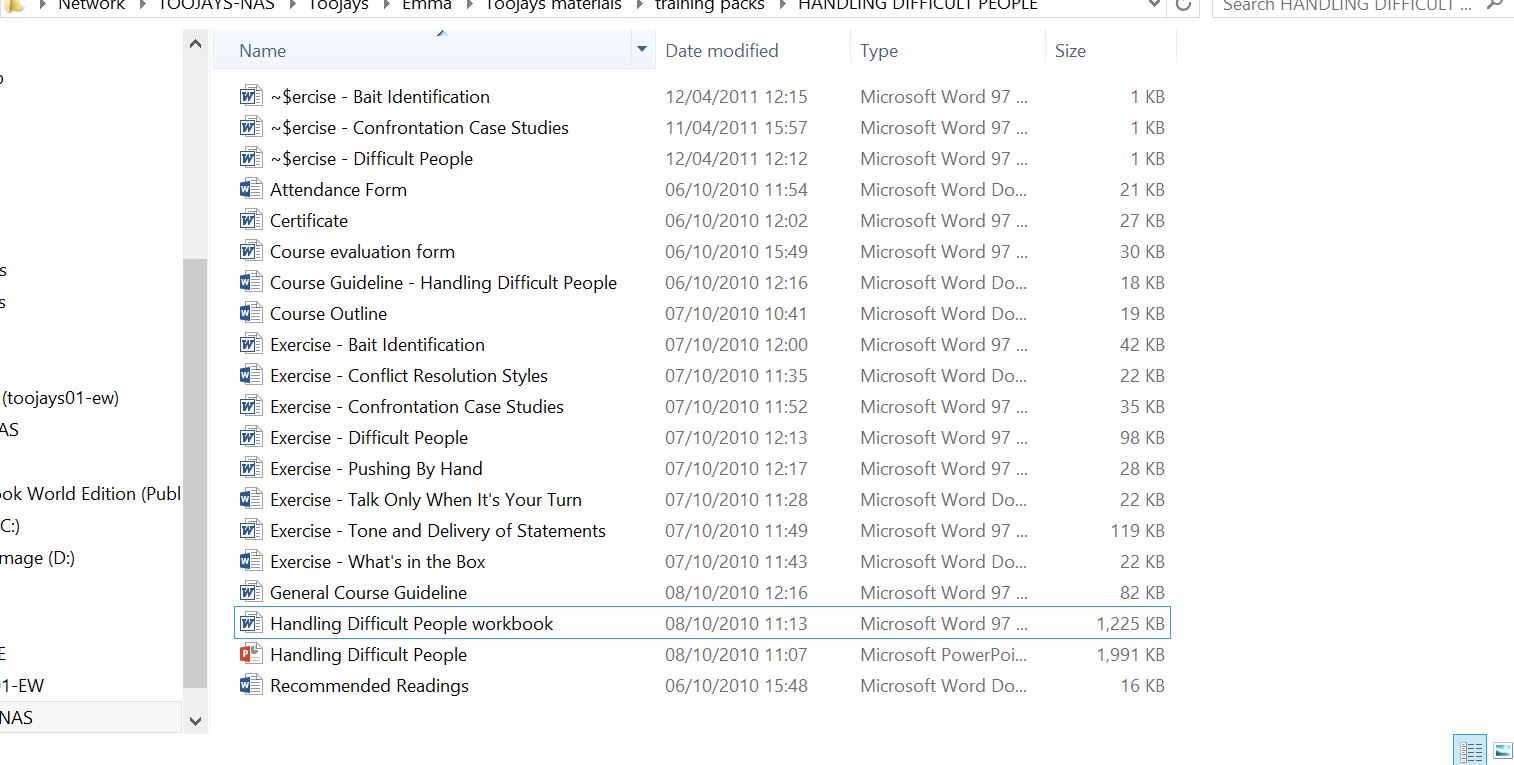Click Word icon of Handling Difficult People workbook

251,623
